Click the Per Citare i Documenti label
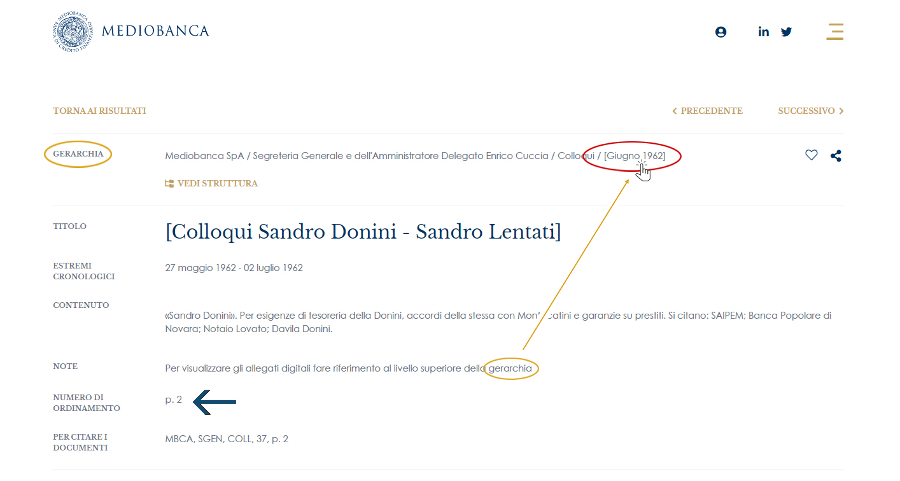The height and width of the screenshot is (481, 900). [x=80, y=443]
